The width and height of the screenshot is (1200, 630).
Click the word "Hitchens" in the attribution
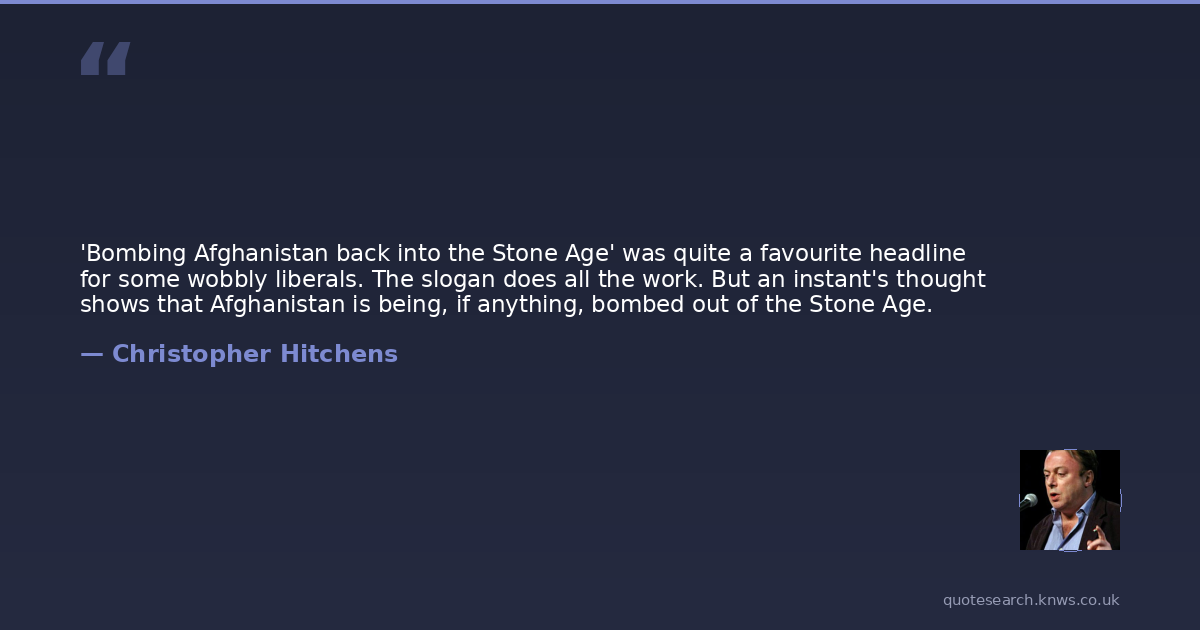(339, 354)
